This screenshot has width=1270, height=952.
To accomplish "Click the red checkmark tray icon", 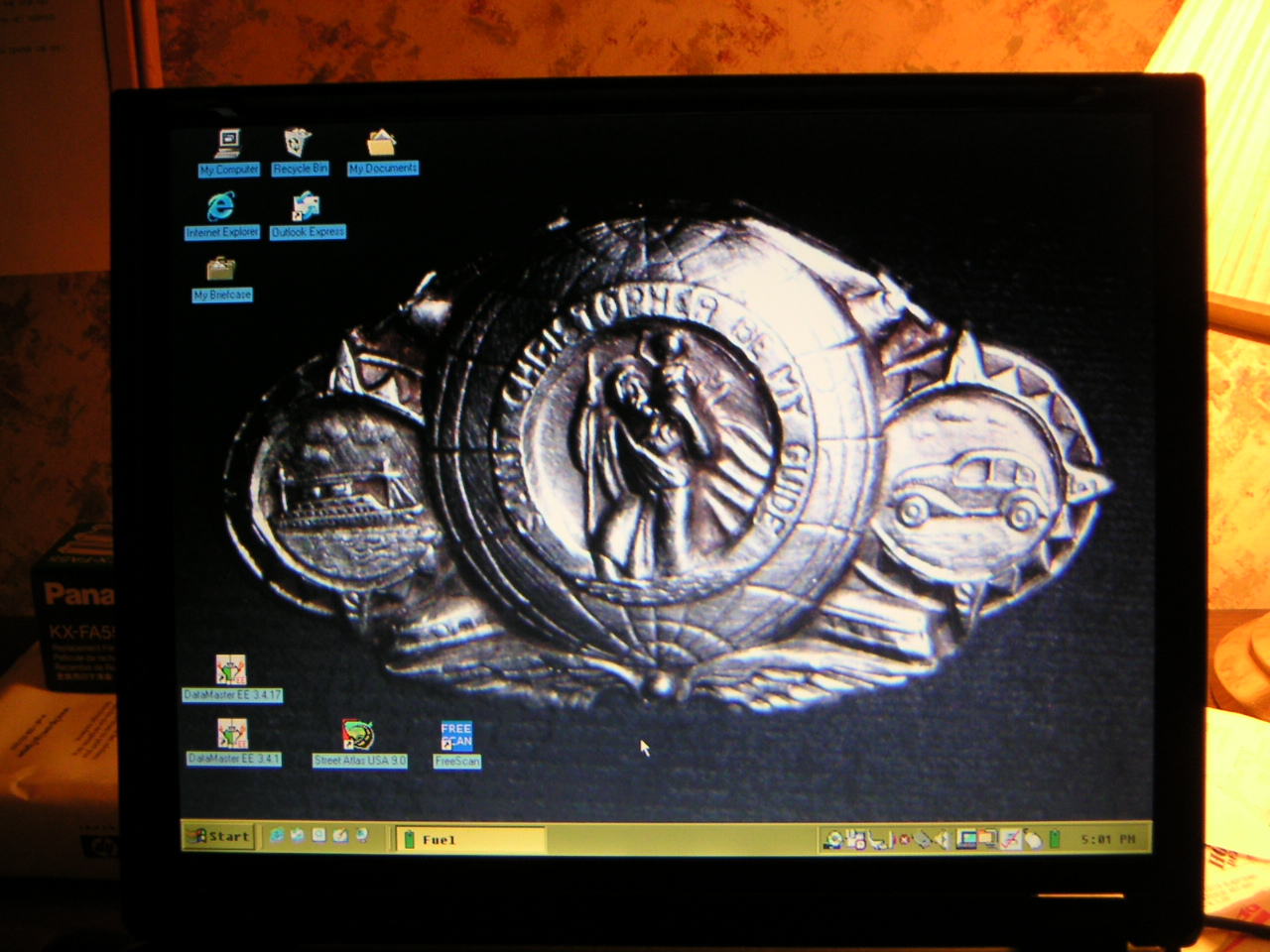I will (1010, 840).
